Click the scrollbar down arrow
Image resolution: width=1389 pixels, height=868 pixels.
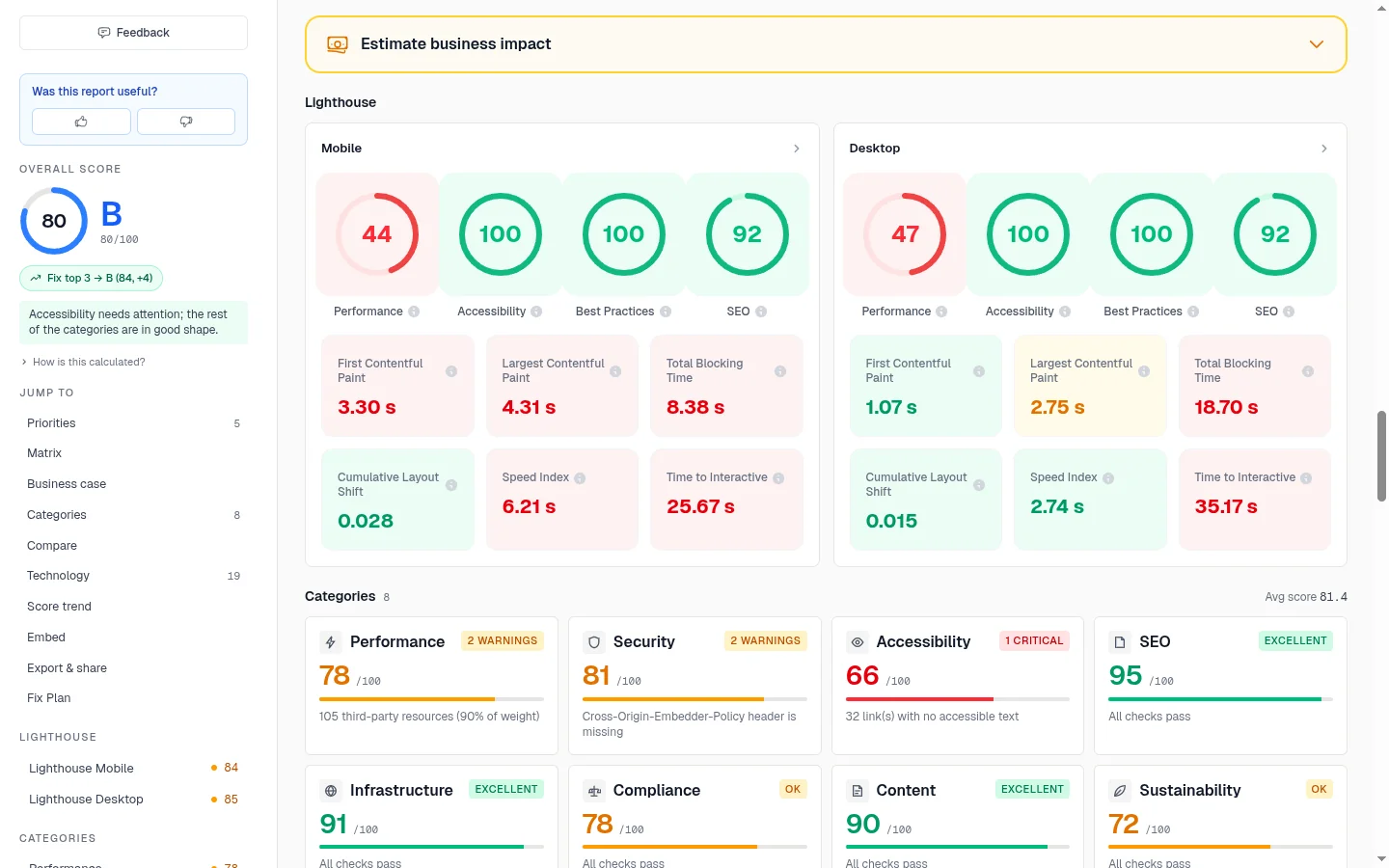1381,858
